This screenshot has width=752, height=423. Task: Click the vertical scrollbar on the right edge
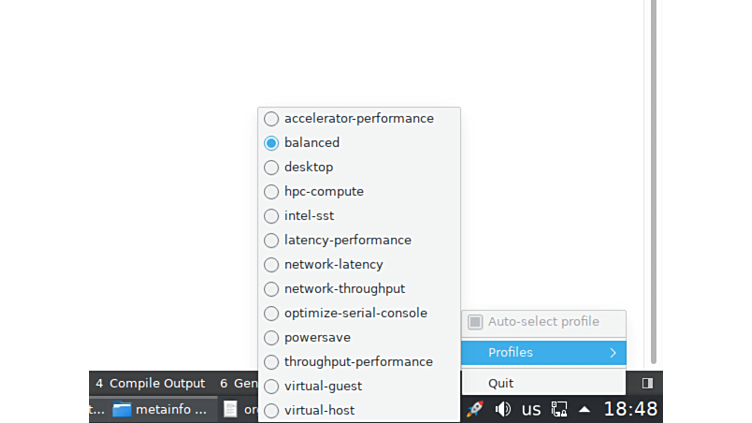click(x=655, y=180)
